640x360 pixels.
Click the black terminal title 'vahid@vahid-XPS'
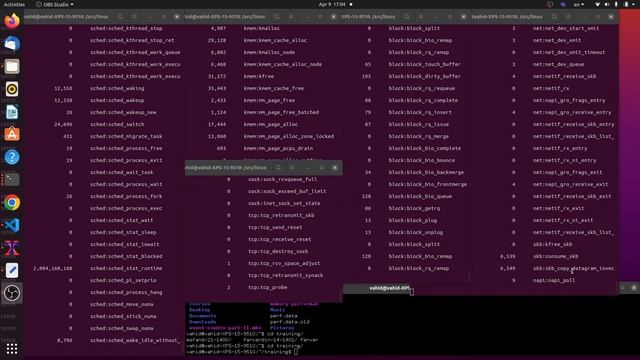pos(389,288)
